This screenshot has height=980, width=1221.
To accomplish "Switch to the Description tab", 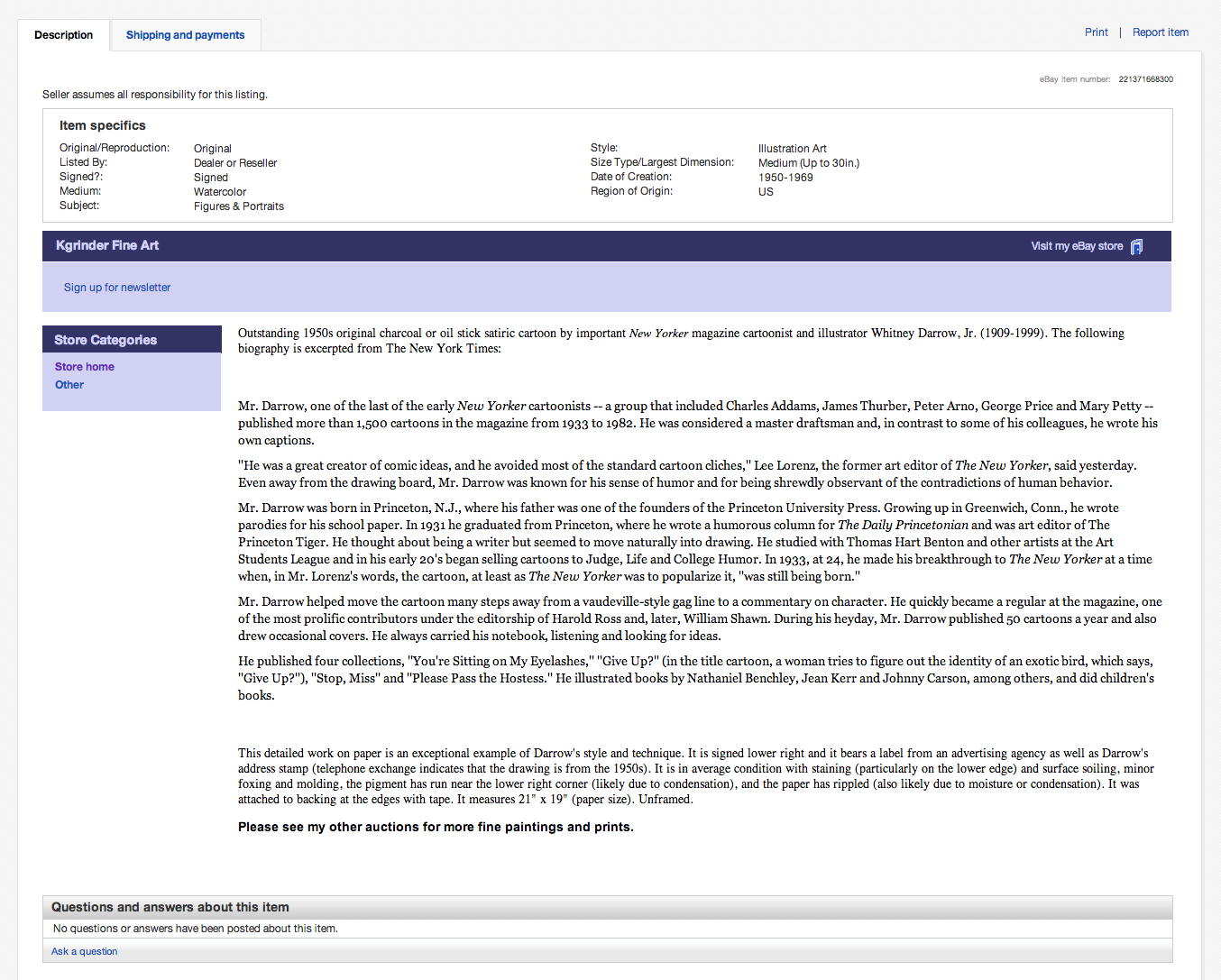I will 63,35.
